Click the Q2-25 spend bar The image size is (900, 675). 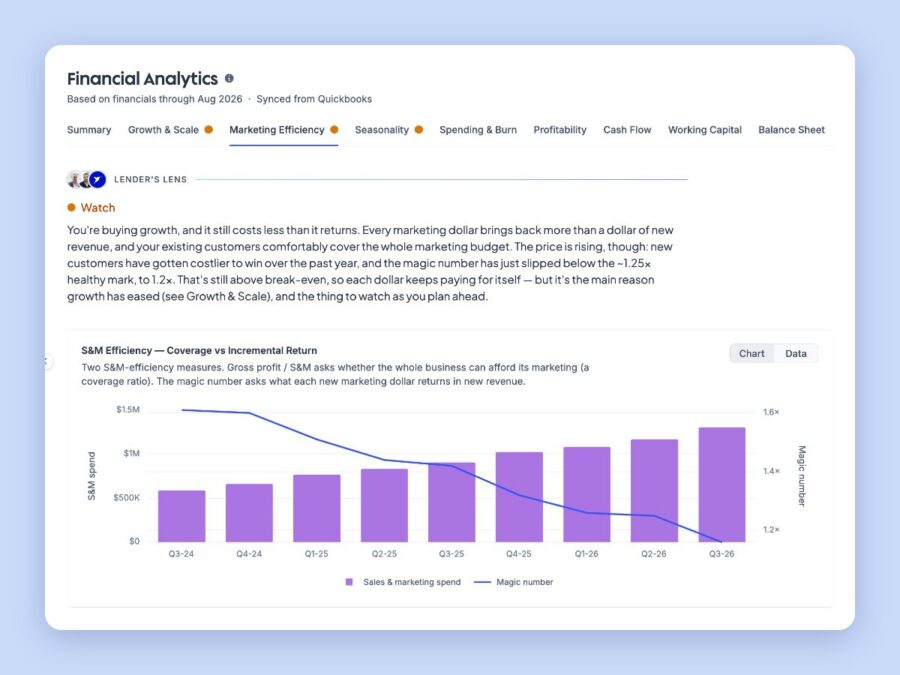coord(384,505)
